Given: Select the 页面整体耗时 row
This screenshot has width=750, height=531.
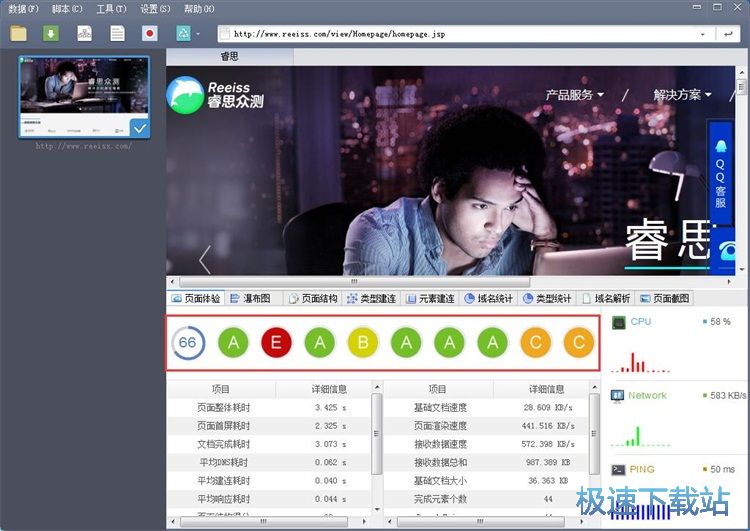Looking at the screenshot, I should [269, 408].
